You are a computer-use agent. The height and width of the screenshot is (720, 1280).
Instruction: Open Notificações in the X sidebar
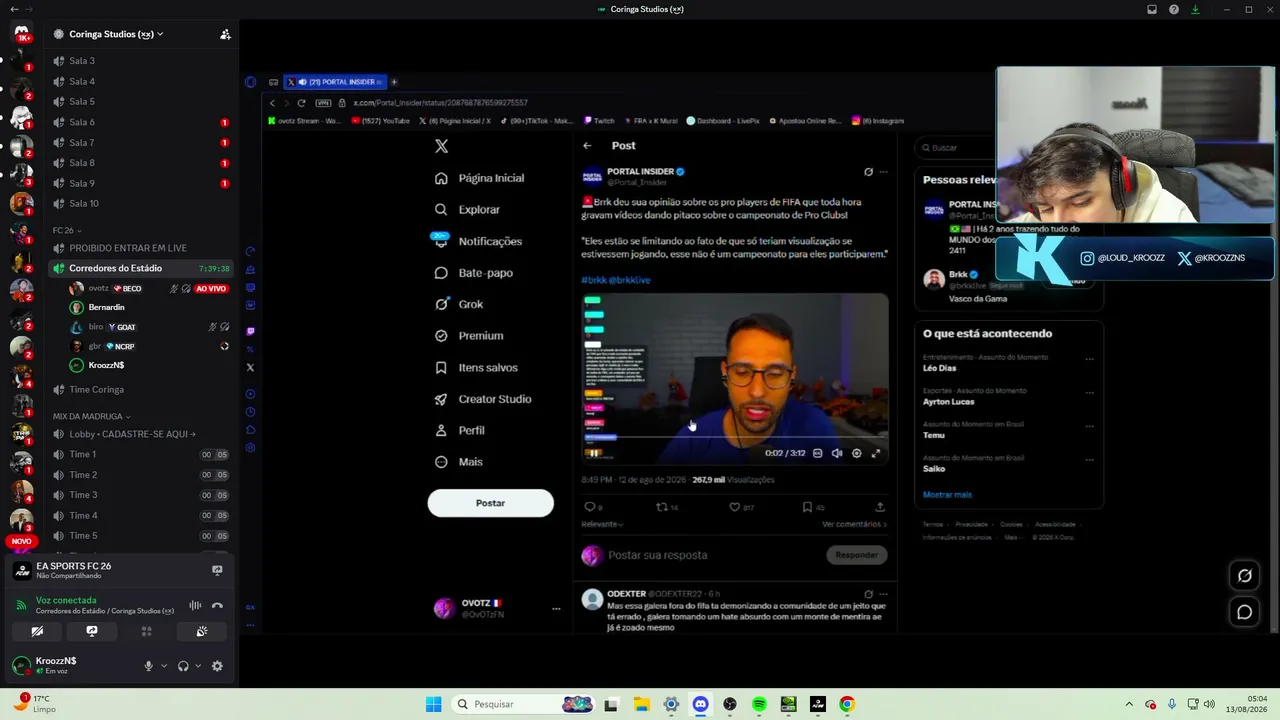tap(478, 241)
